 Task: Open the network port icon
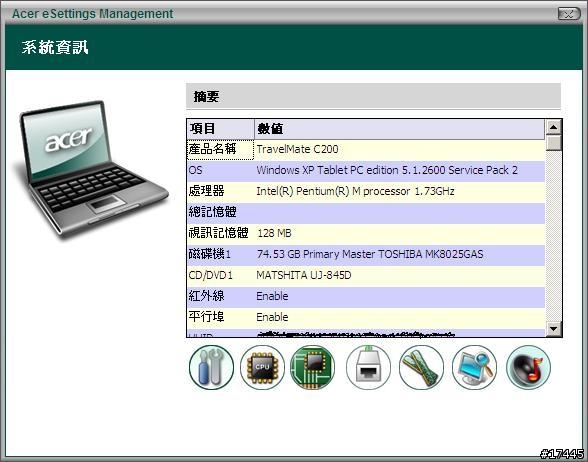[x=368, y=367]
